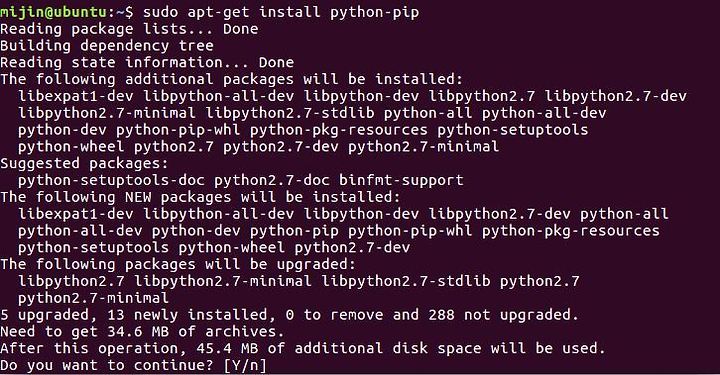
Task: Click 'Suggested packages:' heading
Action: point(84,163)
